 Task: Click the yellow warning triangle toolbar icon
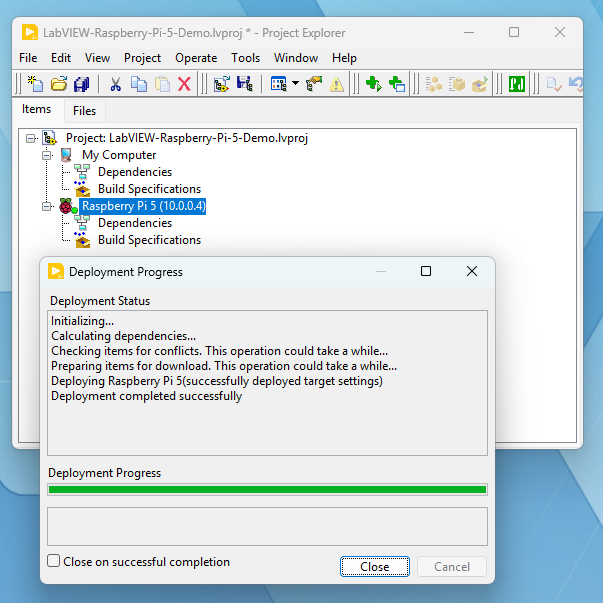tap(337, 84)
